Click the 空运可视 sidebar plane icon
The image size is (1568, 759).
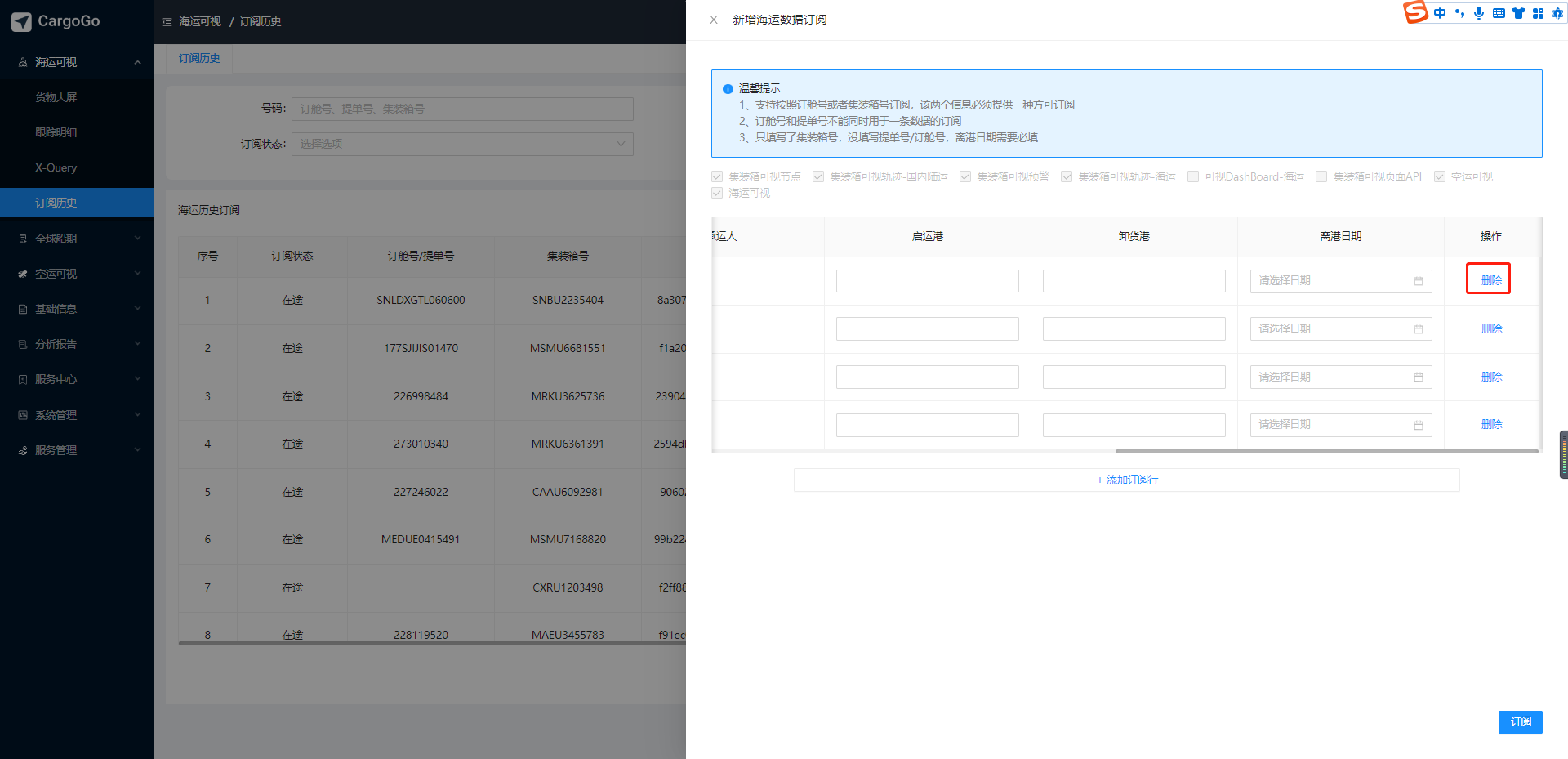(x=23, y=274)
